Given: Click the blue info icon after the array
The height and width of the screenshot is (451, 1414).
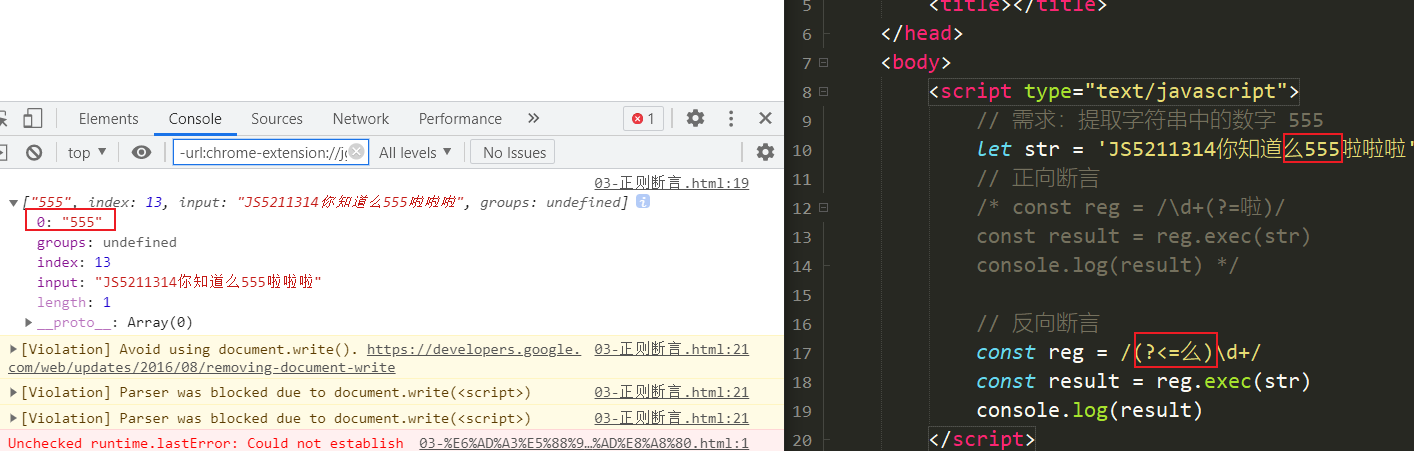Looking at the screenshot, I should pos(643,202).
